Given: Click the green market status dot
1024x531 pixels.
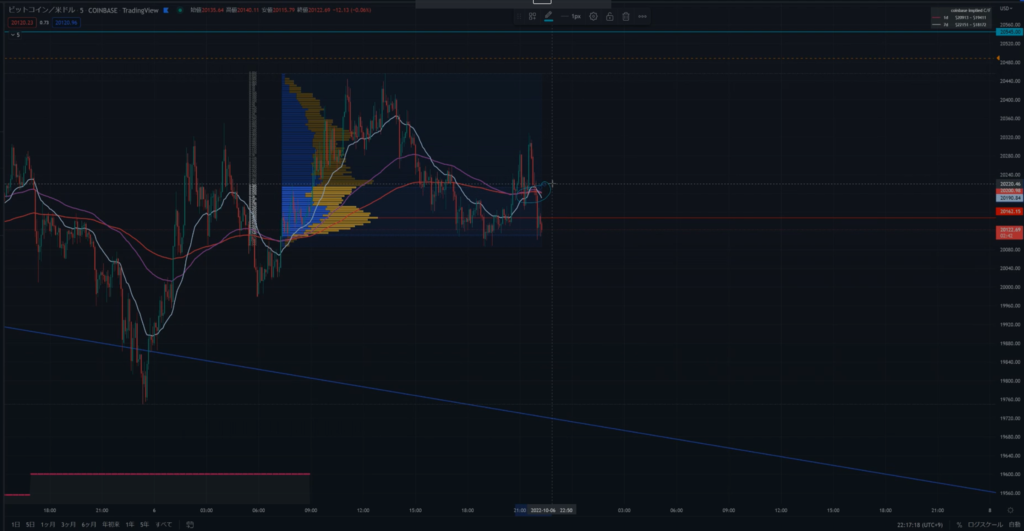Looking at the screenshot, I should pyautogui.click(x=180, y=10).
